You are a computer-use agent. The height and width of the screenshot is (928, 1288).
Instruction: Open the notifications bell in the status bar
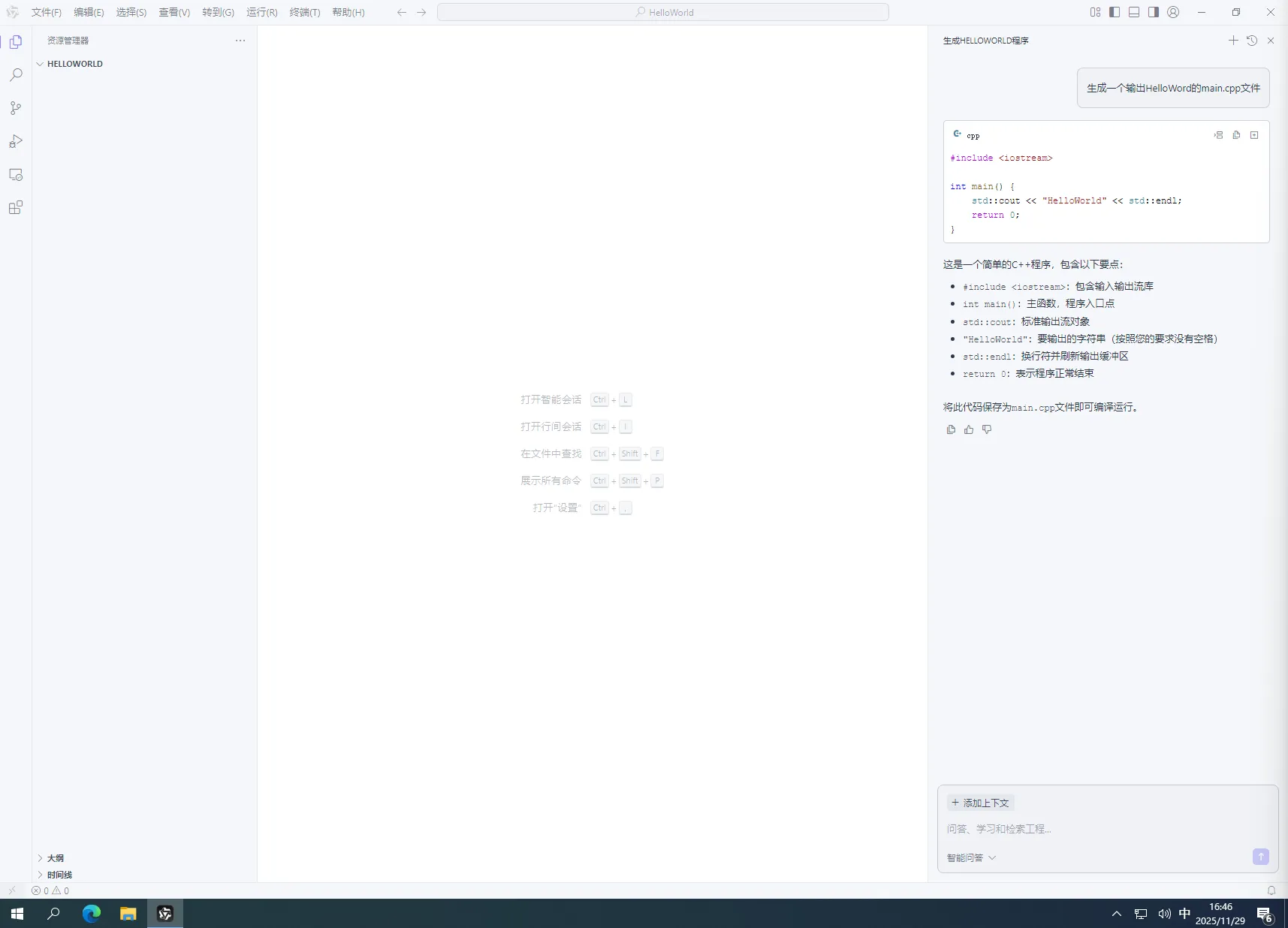pos(1271,890)
